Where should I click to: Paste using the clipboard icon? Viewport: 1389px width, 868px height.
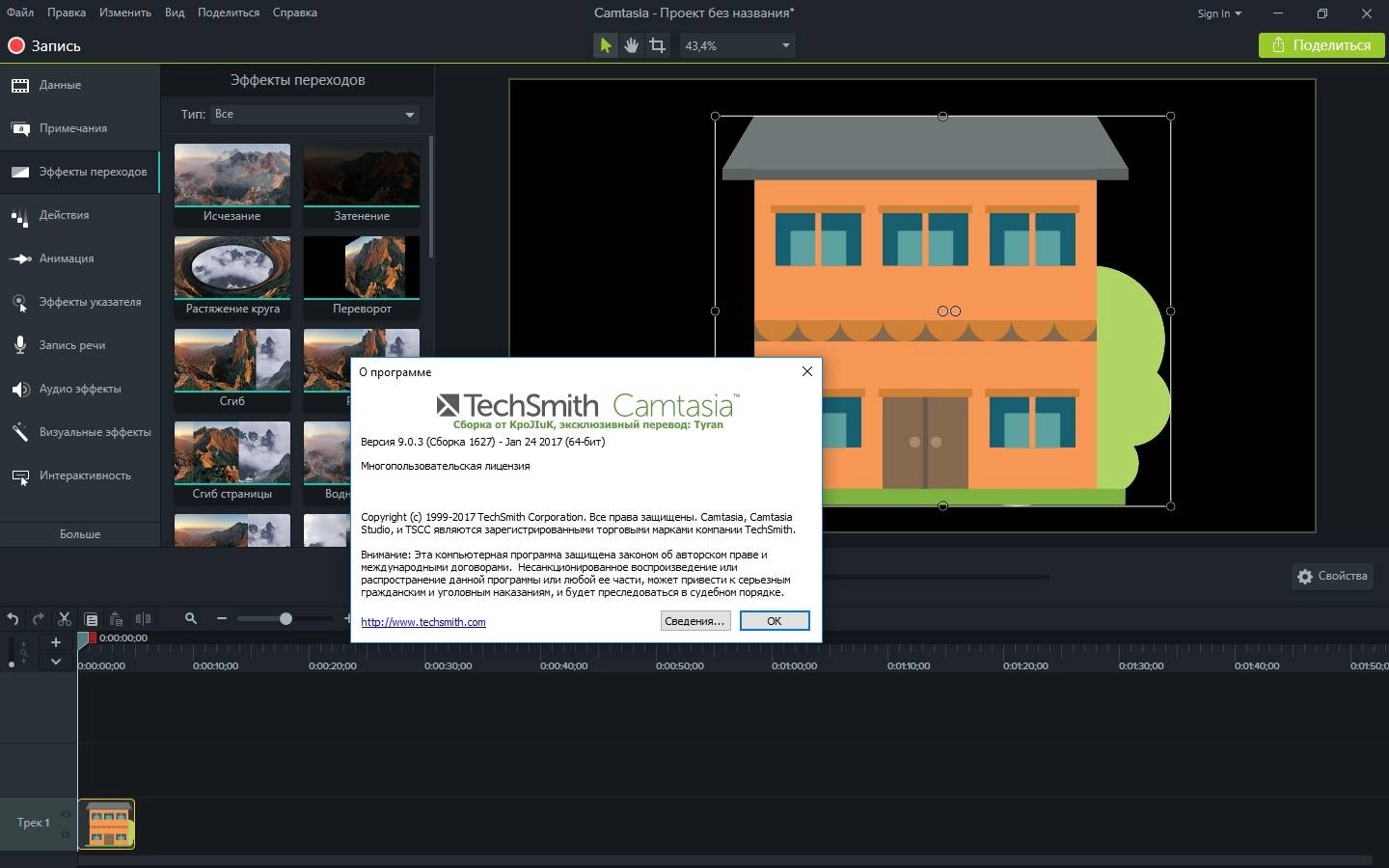tap(116, 619)
